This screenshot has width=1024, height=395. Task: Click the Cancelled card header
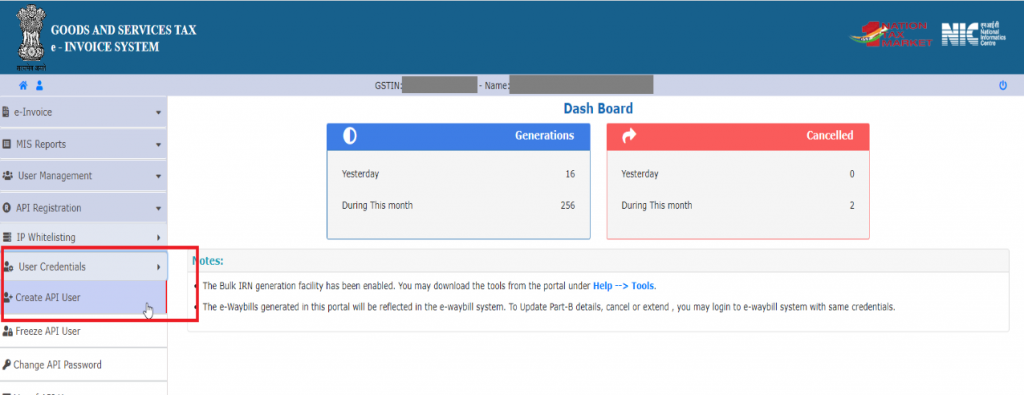tap(738, 136)
